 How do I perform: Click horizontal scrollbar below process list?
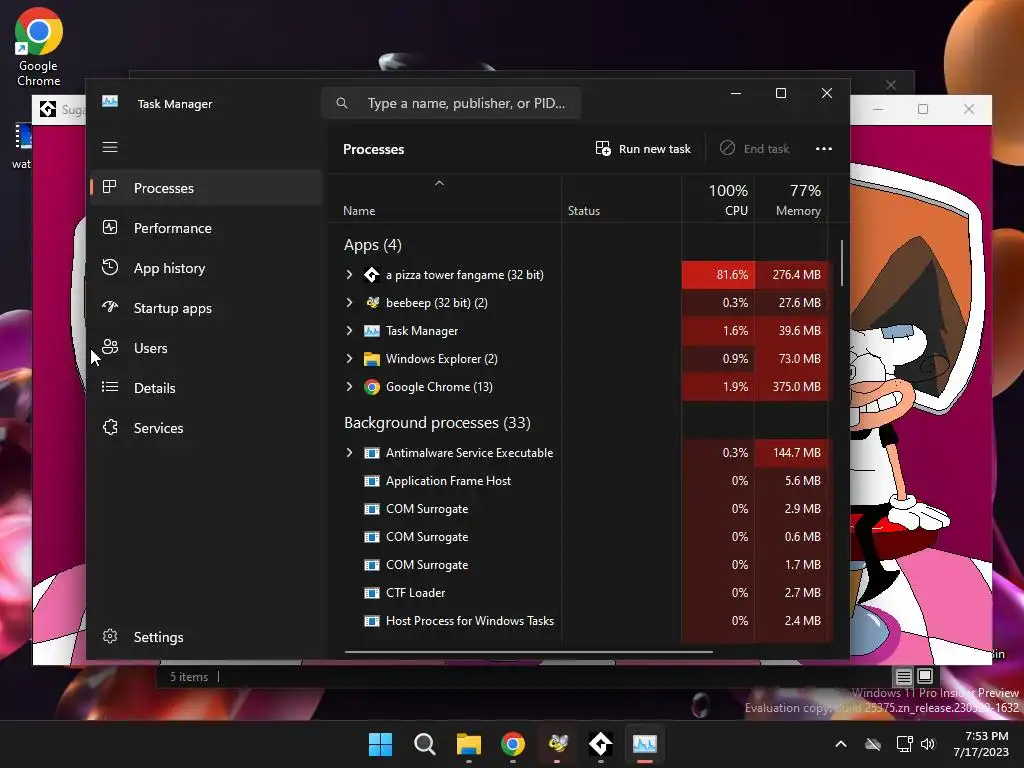[x=528, y=651]
